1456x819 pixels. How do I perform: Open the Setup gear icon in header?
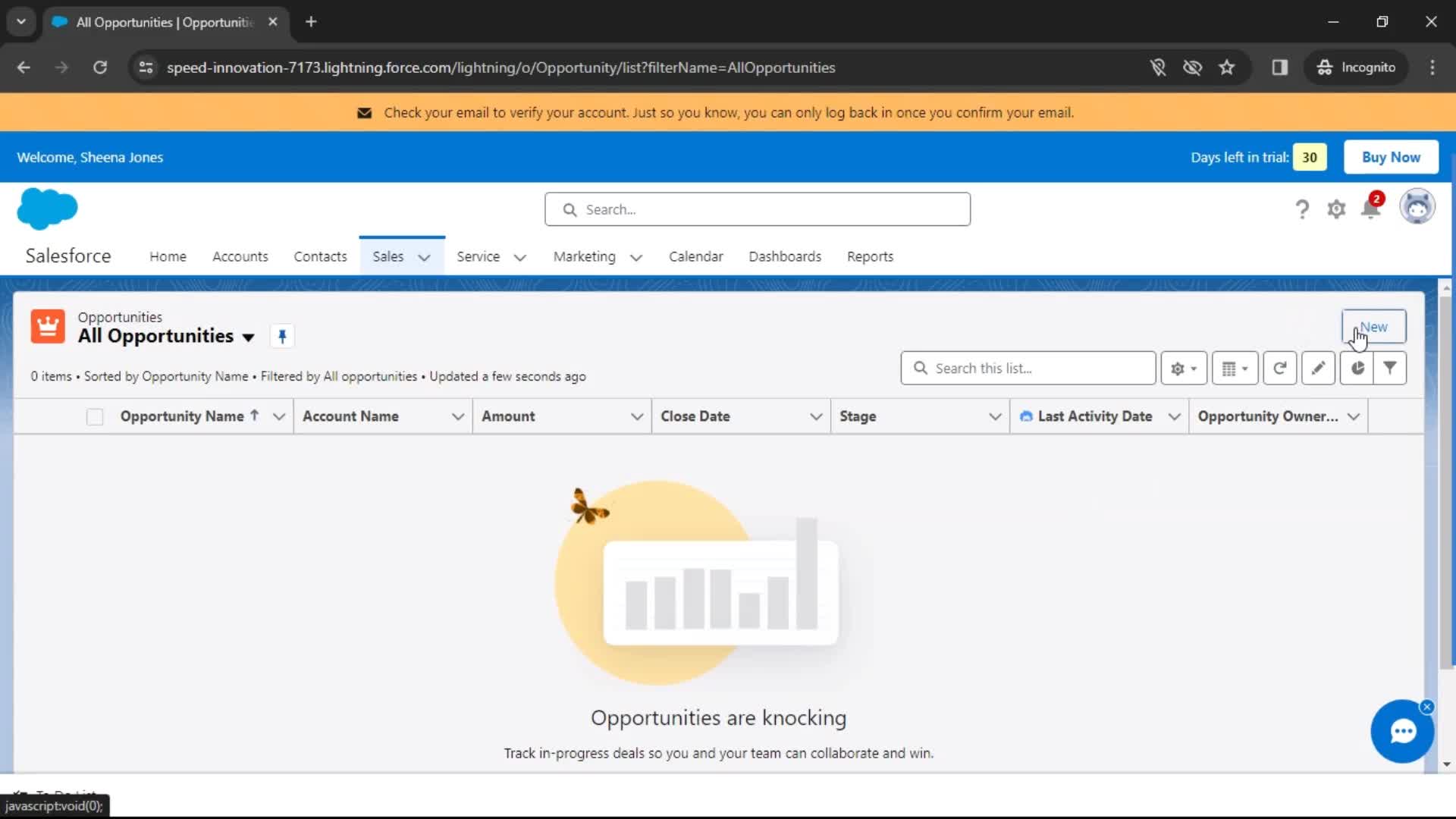[x=1336, y=209]
